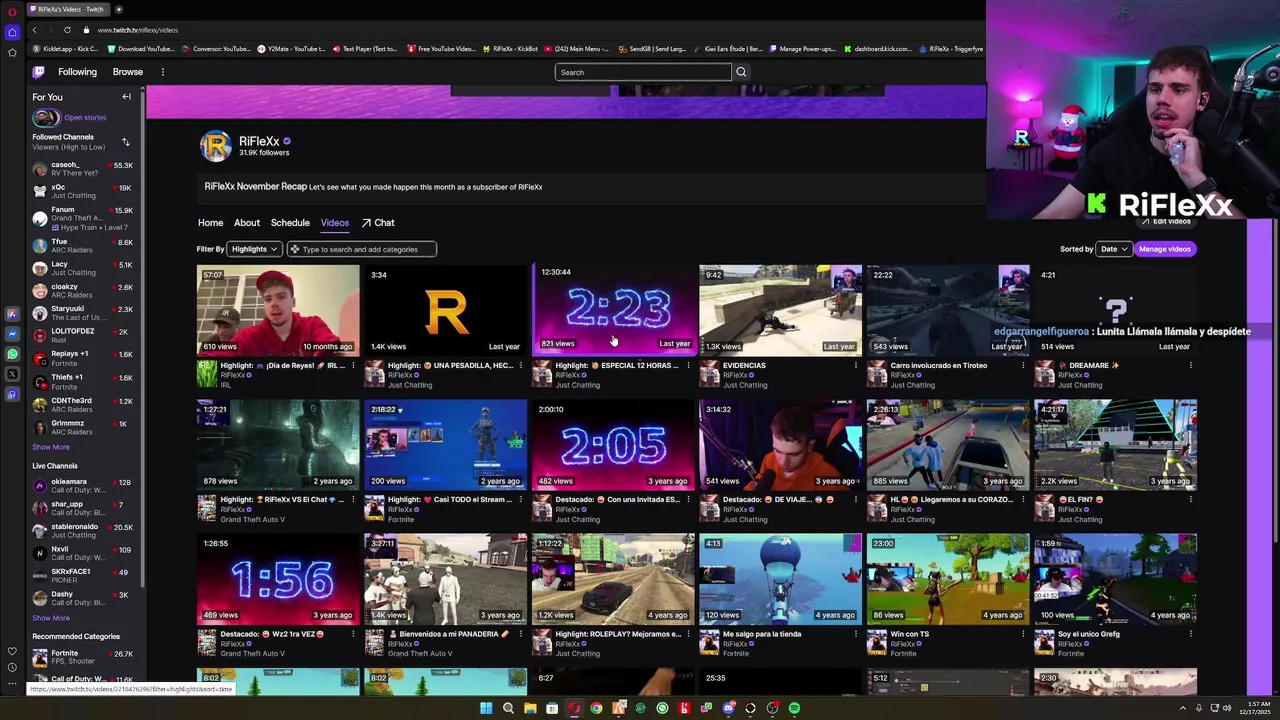Image resolution: width=1280 pixels, height=720 pixels.
Task: Open options for EVIDENCIAS video
Action: pyautogui.click(x=855, y=366)
